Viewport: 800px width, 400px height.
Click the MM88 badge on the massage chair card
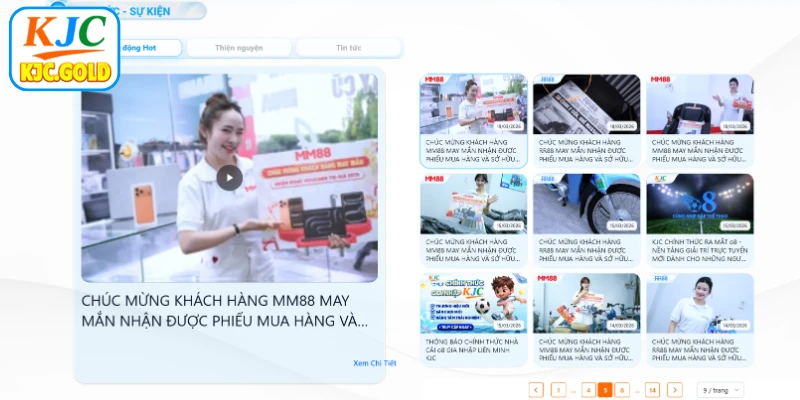pos(660,80)
